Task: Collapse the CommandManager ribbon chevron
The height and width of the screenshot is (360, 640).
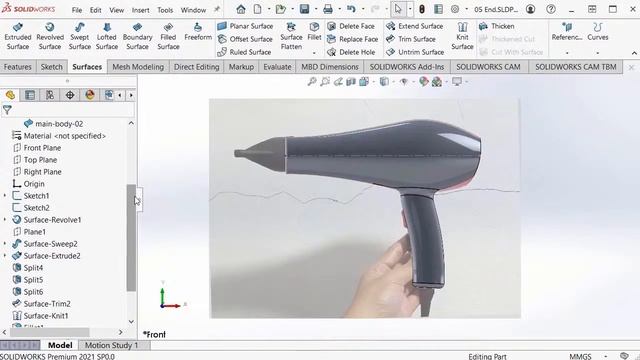Action: click(x=634, y=53)
